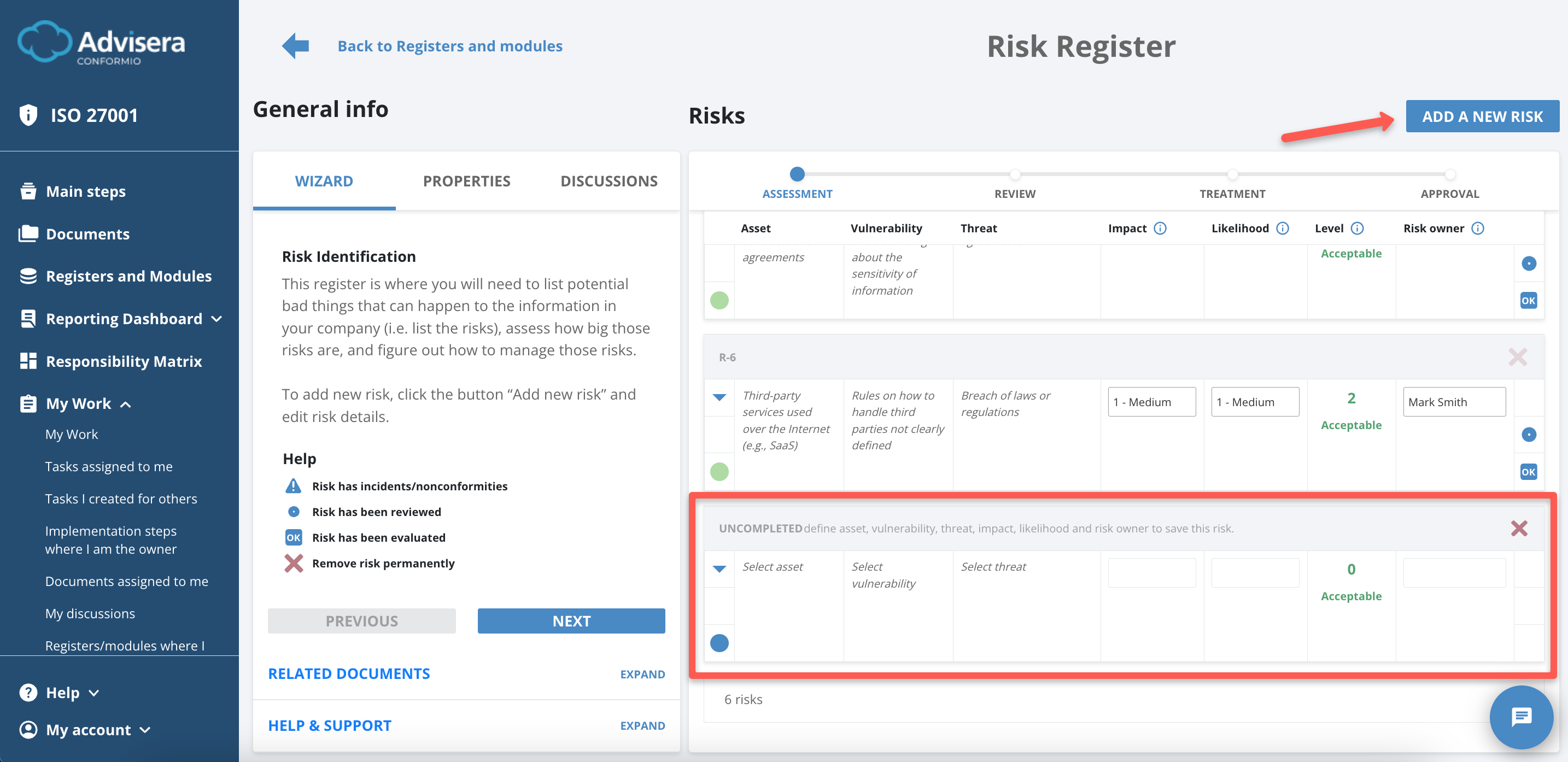Viewport: 1568px width, 762px height.
Task: Open the Documents sidebar icon
Action: click(x=28, y=233)
